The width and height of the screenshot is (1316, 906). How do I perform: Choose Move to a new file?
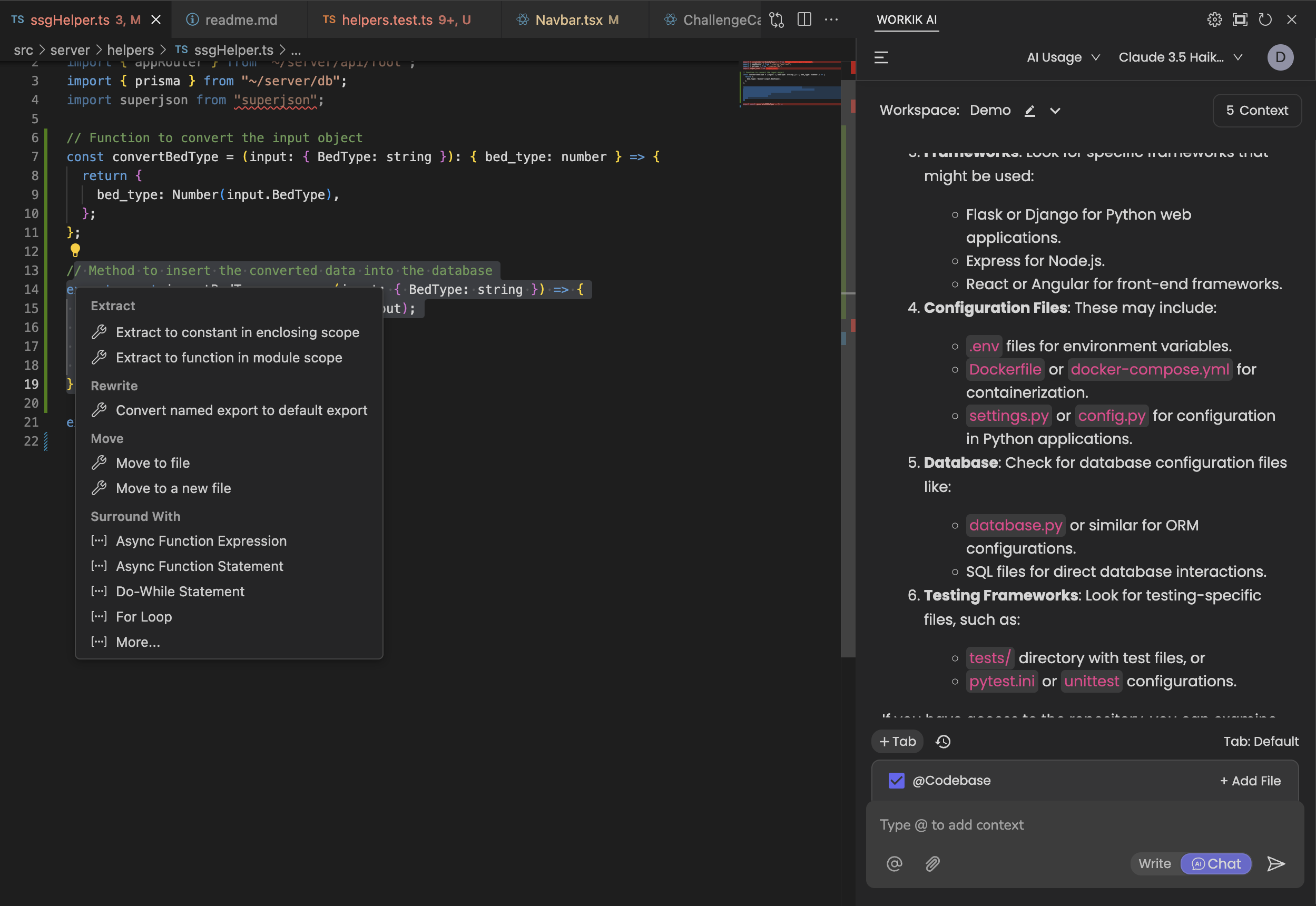point(229,488)
